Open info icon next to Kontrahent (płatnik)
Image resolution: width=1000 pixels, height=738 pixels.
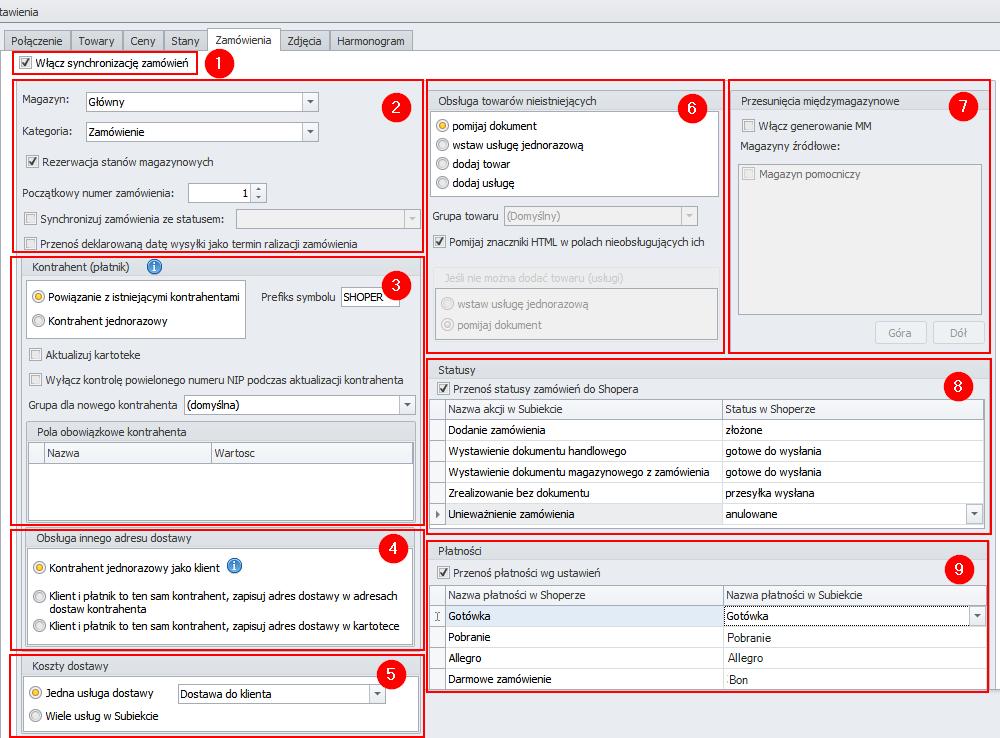[154, 267]
